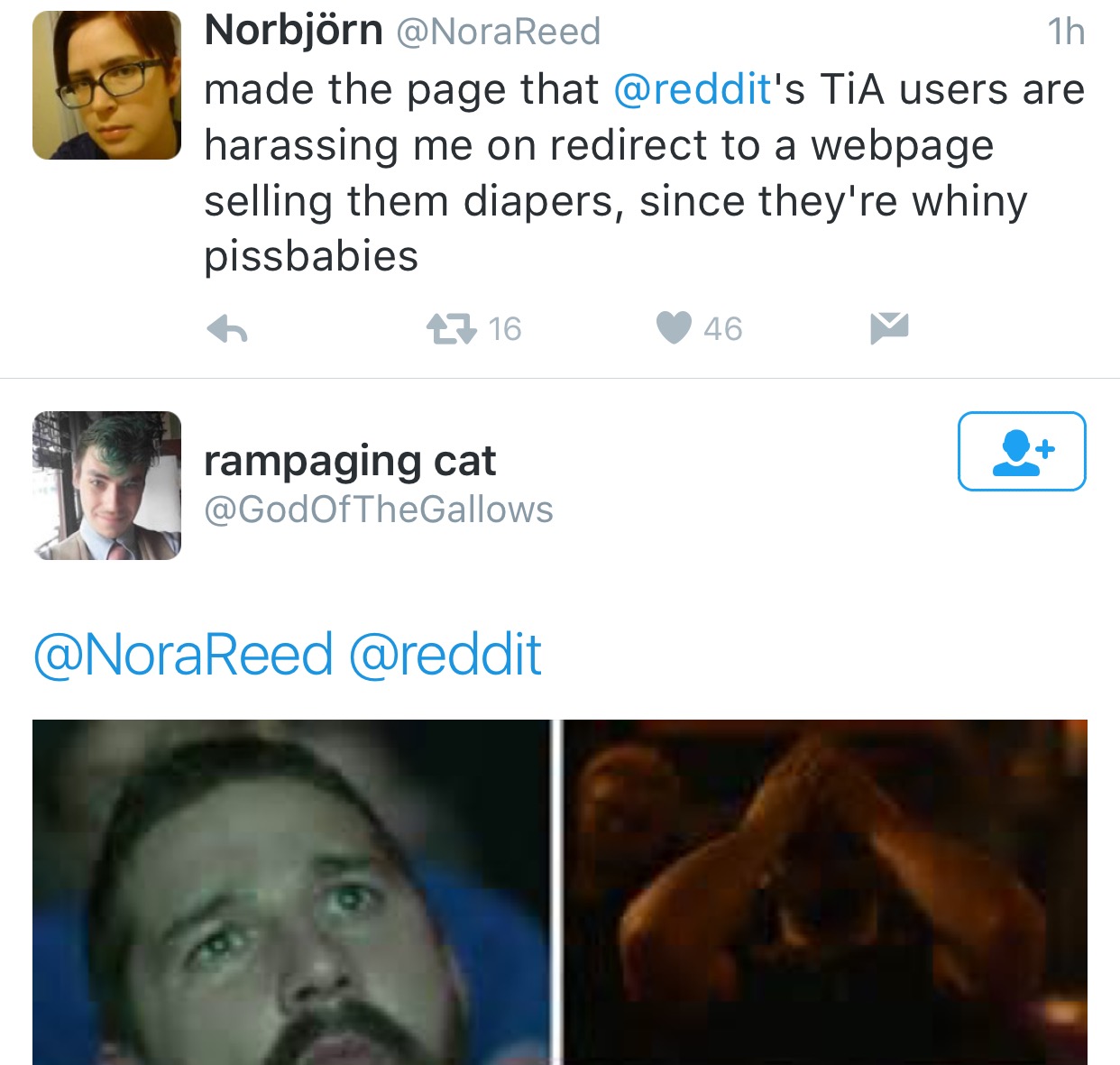Screen dimensions: 1120x1065
Task: View the retweet count of 16
Action: 505,329
